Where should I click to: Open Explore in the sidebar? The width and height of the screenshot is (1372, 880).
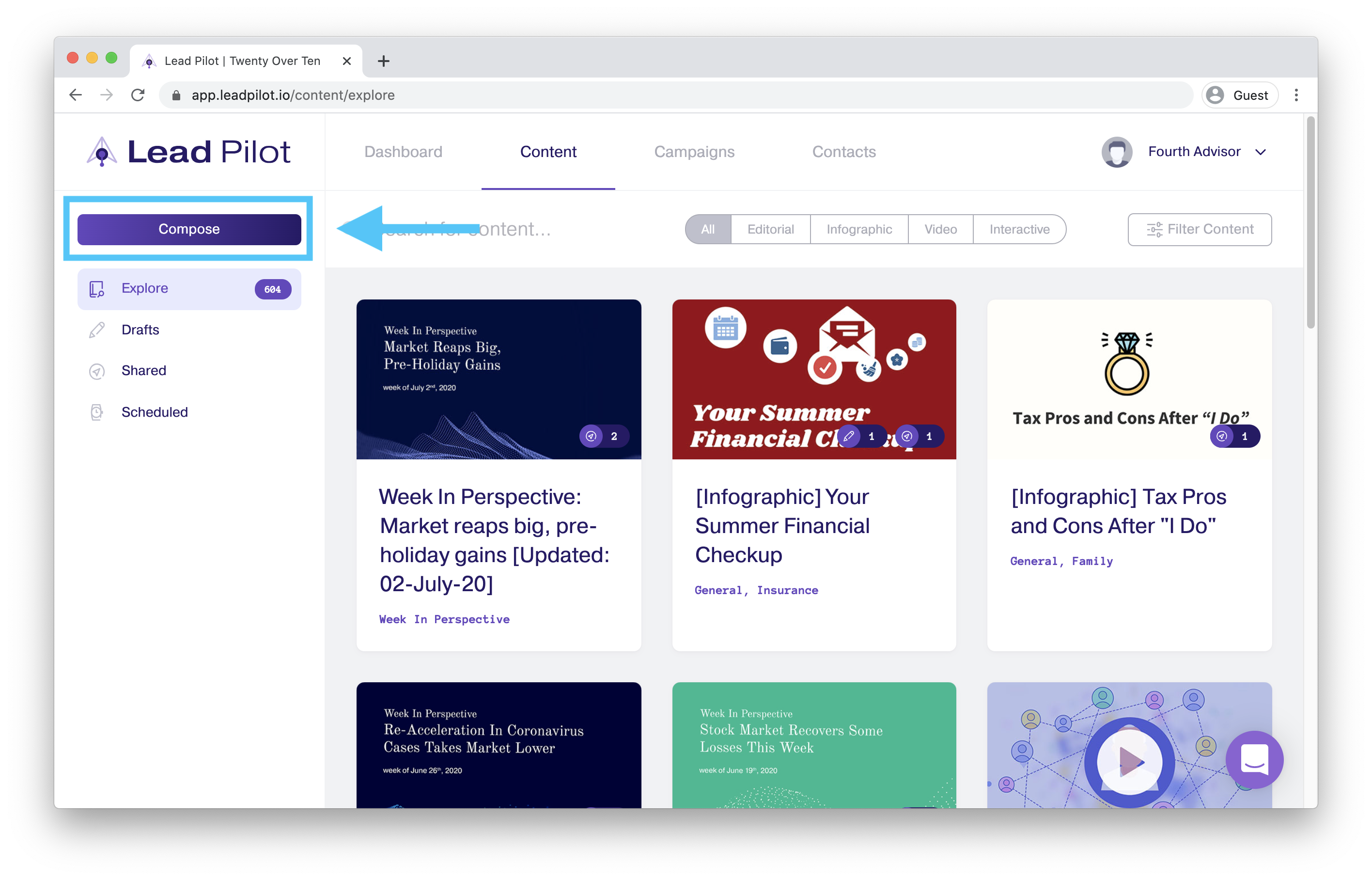189,289
